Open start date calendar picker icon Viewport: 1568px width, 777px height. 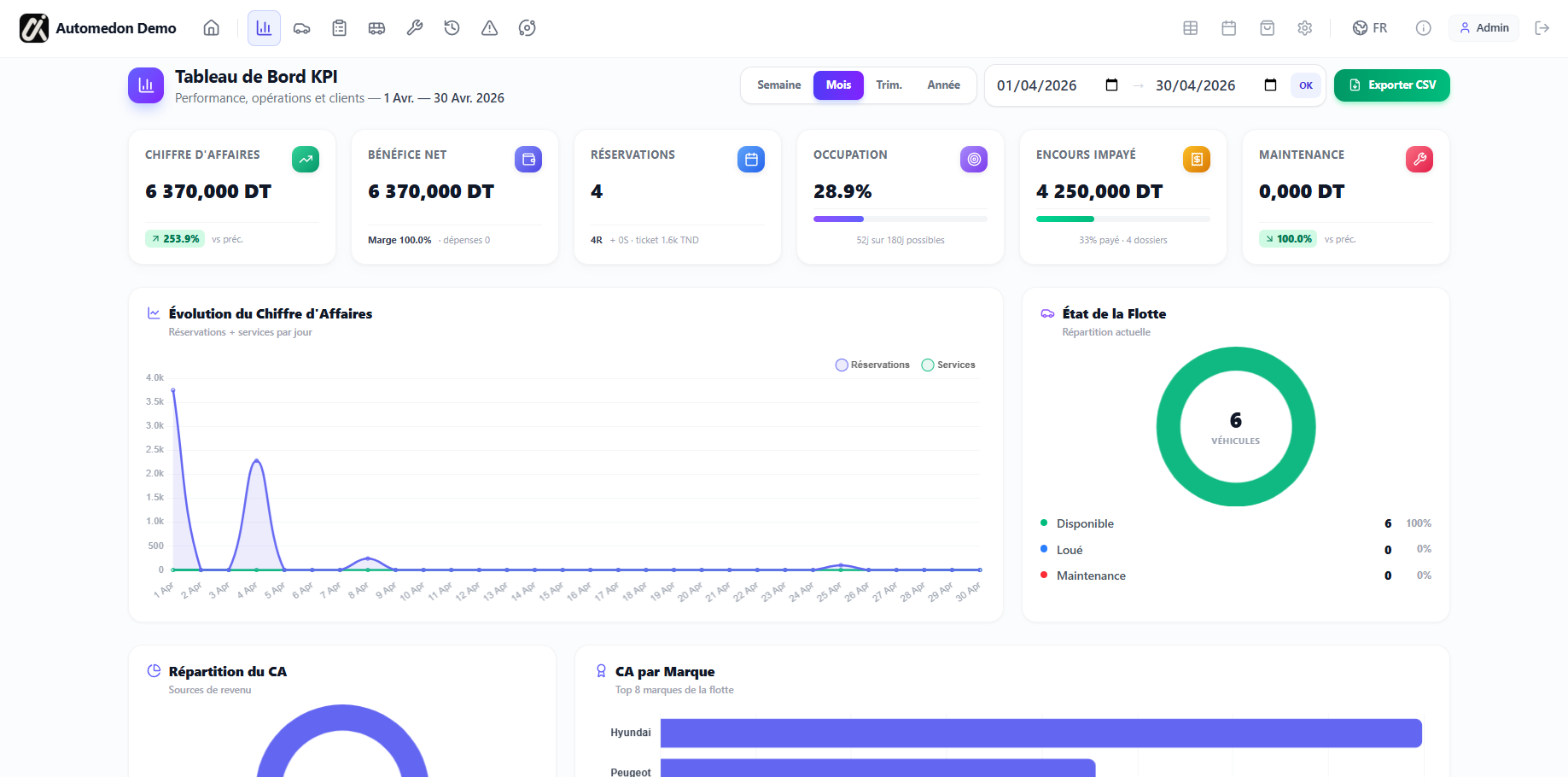pyautogui.click(x=1111, y=85)
